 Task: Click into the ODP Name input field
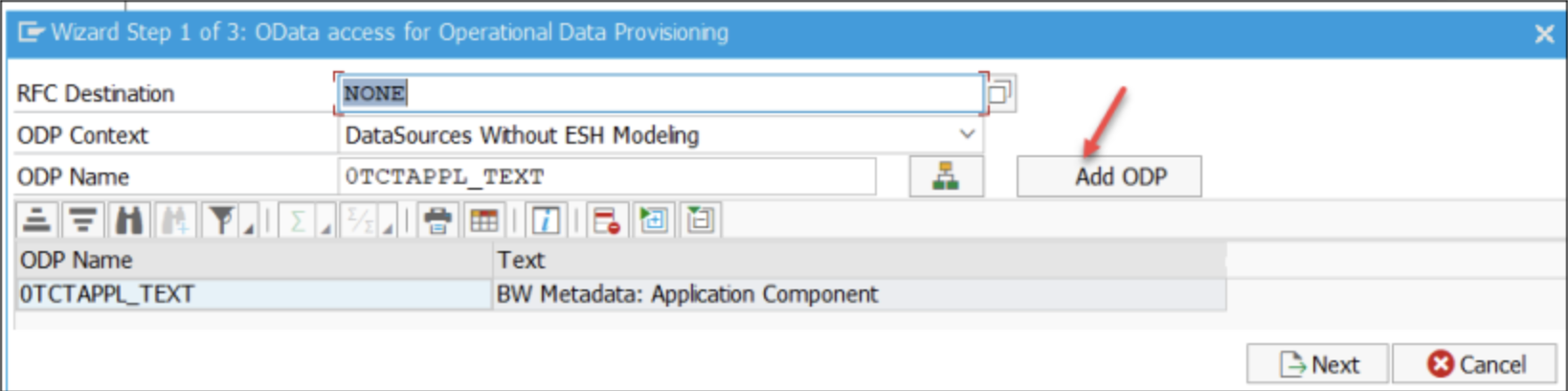pyautogui.click(x=607, y=176)
